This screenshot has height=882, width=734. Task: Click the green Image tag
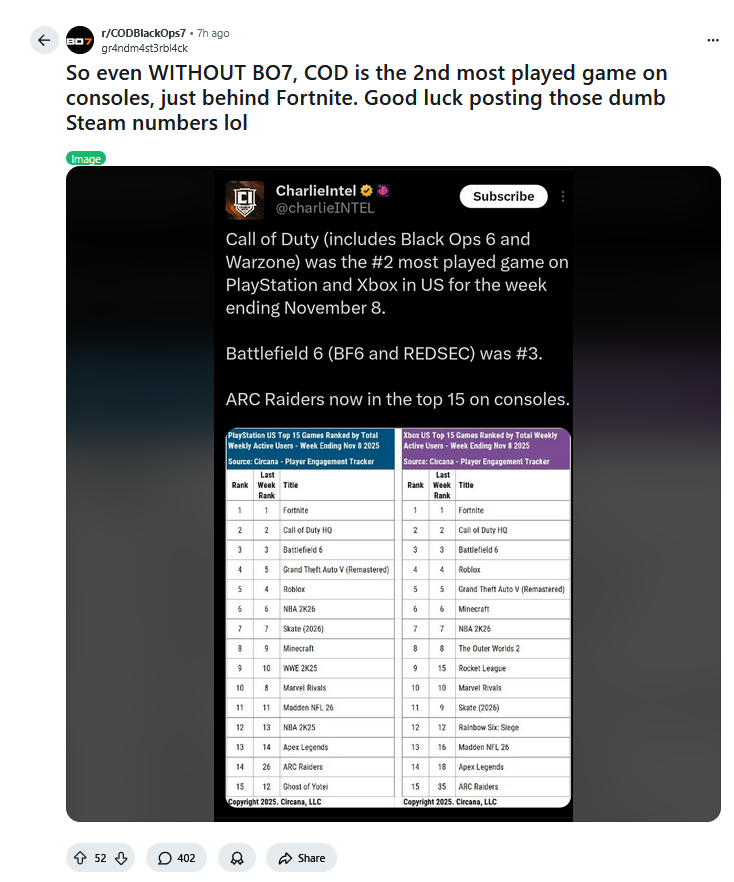(x=86, y=158)
